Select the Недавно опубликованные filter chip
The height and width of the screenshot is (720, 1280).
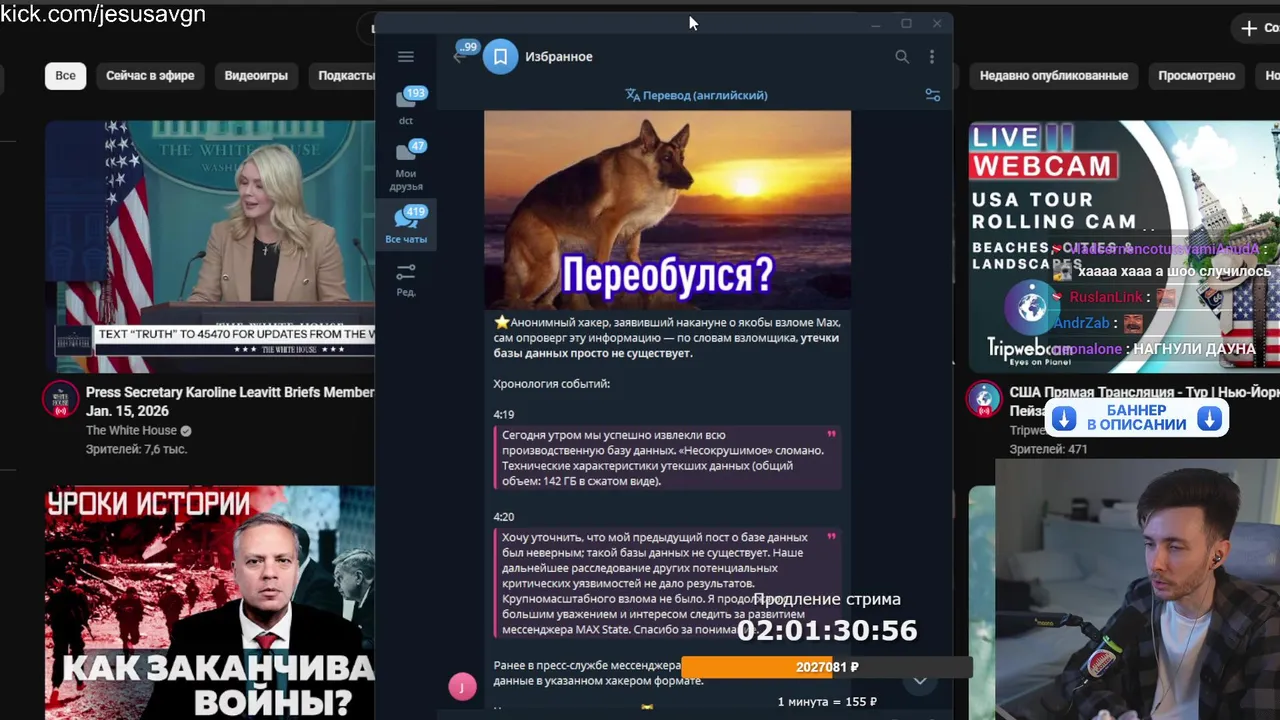1054,76
